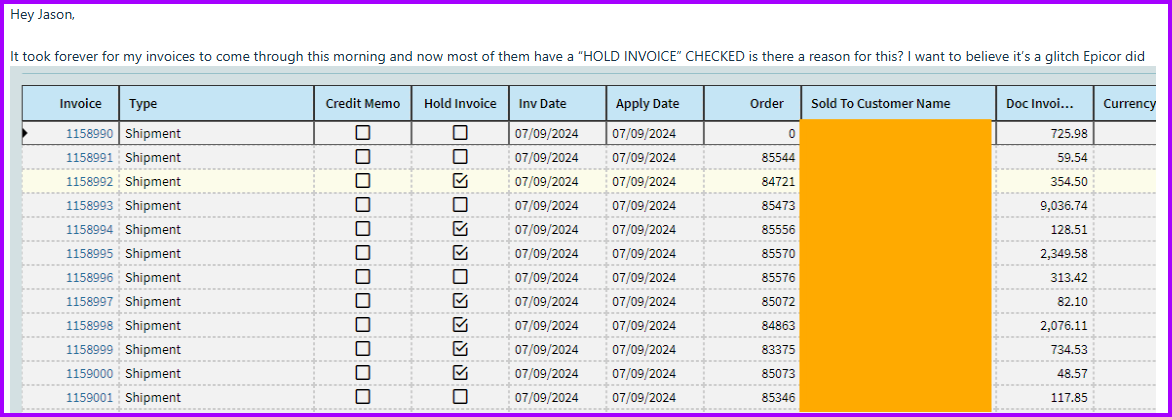Enable Hold Invoice for invoice 1158996
This screenshot has width=1172, height=417.
[x=460, y=277]
